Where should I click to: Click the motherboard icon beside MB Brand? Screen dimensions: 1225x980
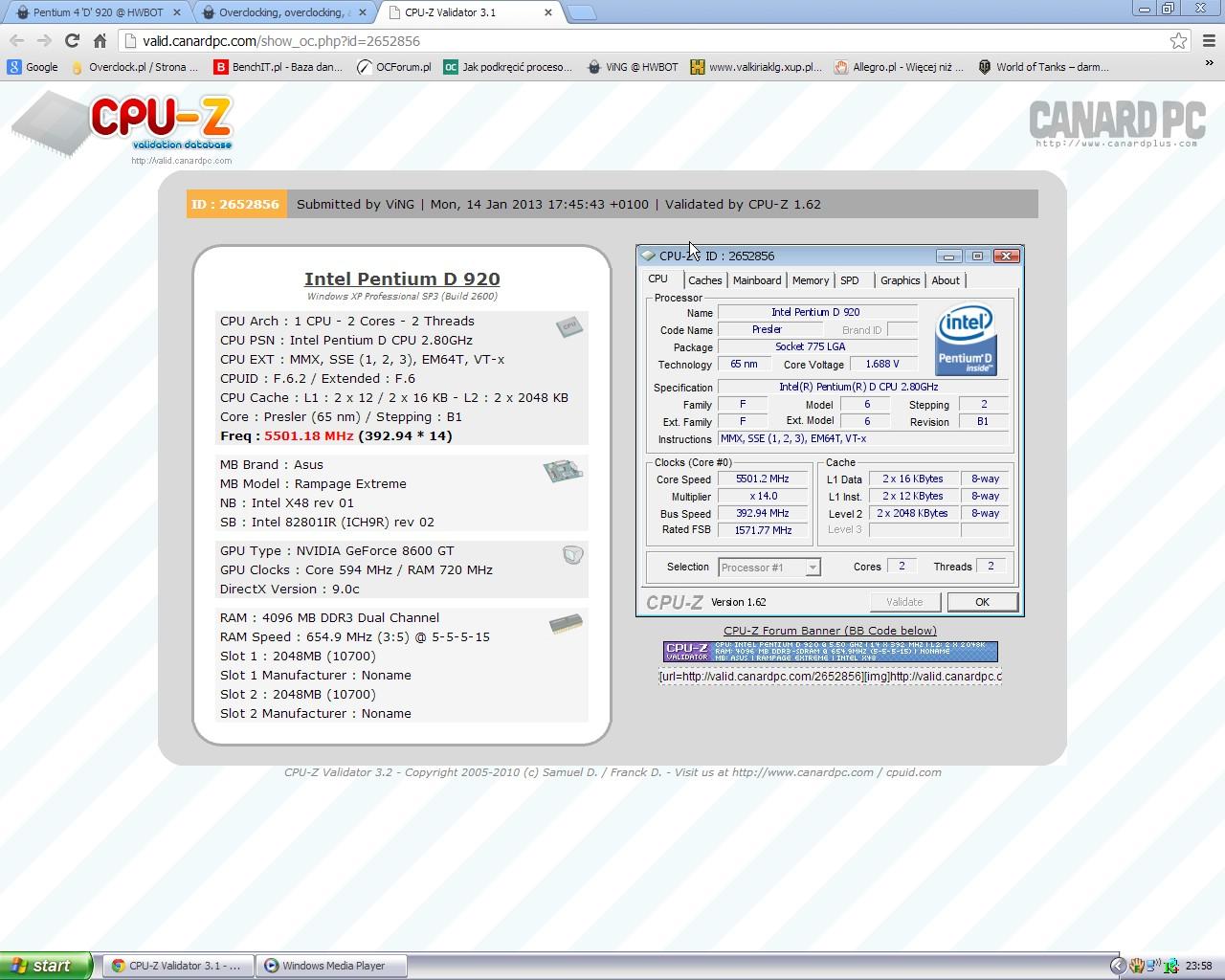(x=563, y=471)
